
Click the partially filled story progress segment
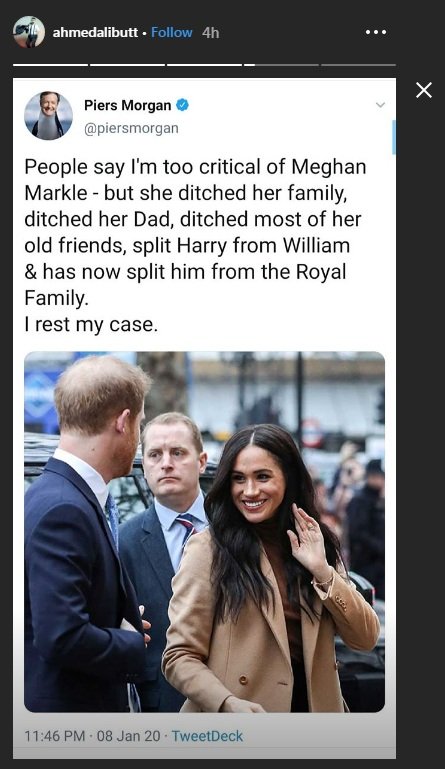282,65
